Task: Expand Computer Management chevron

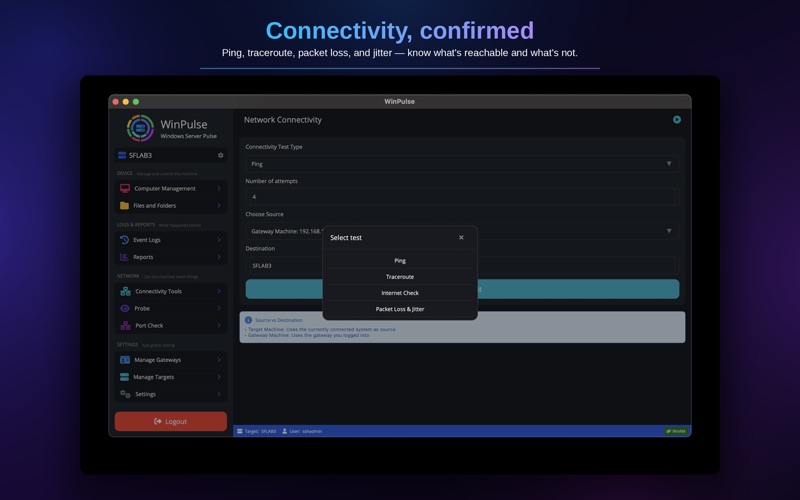Action: pos(219,188)
